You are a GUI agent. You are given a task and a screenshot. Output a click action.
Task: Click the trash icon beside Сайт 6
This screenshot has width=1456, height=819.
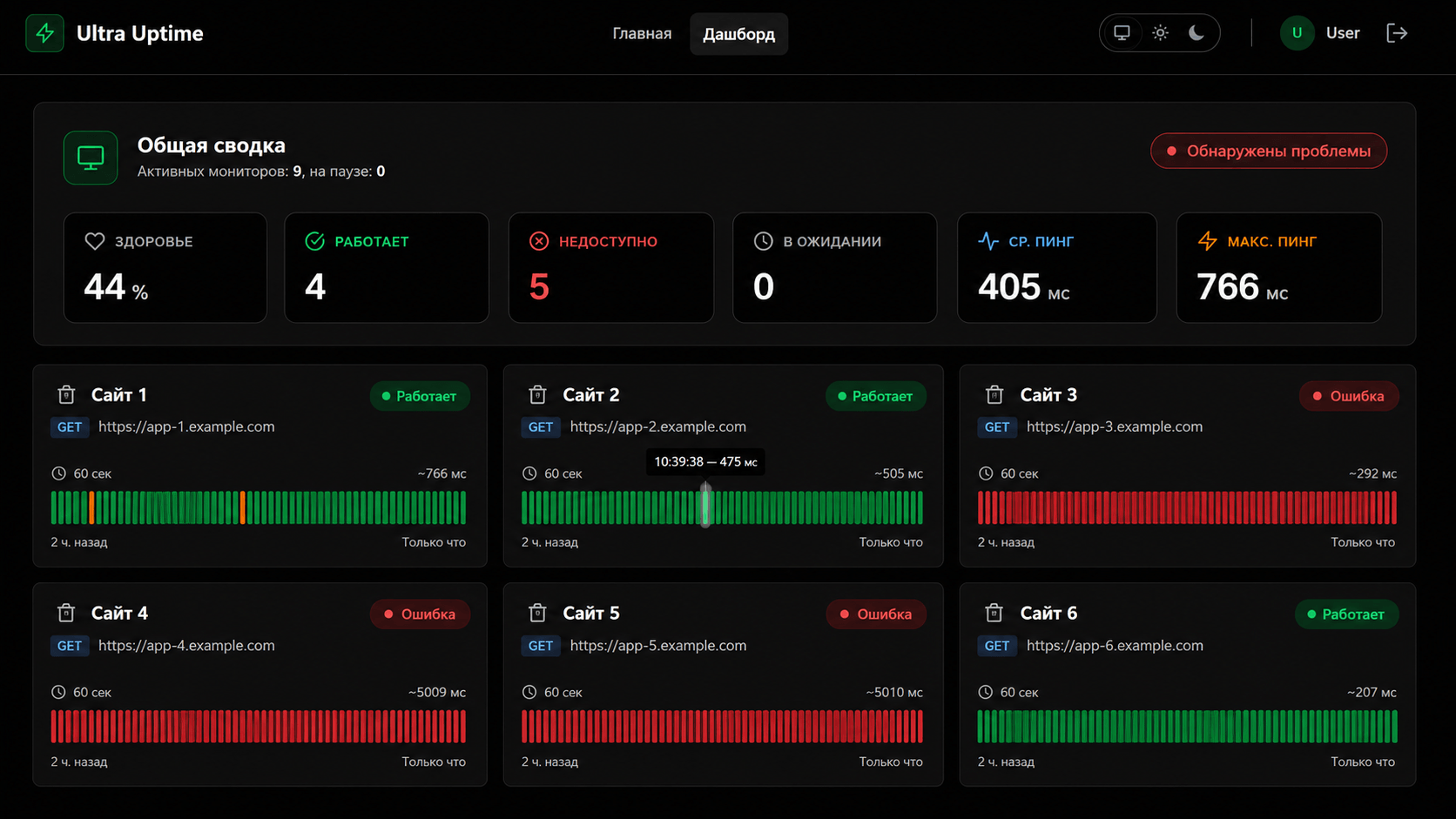click(994, 614)
